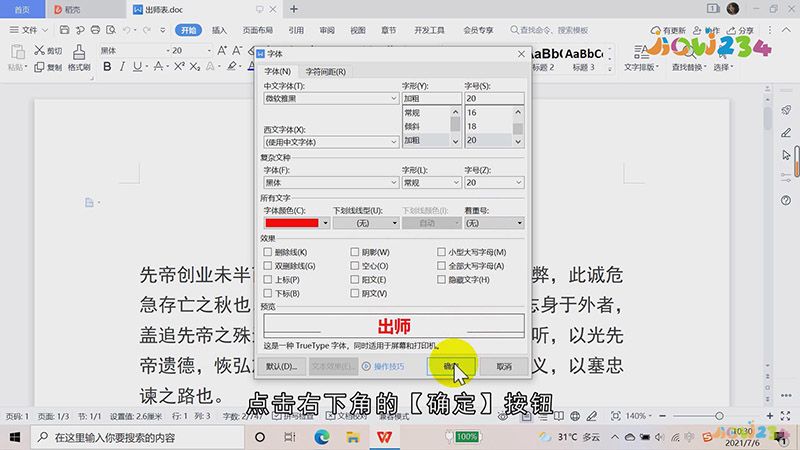The height and width of the screenshot is (450, 800).
Task: Open font color dropdown arrow
Action: (325, 223)
